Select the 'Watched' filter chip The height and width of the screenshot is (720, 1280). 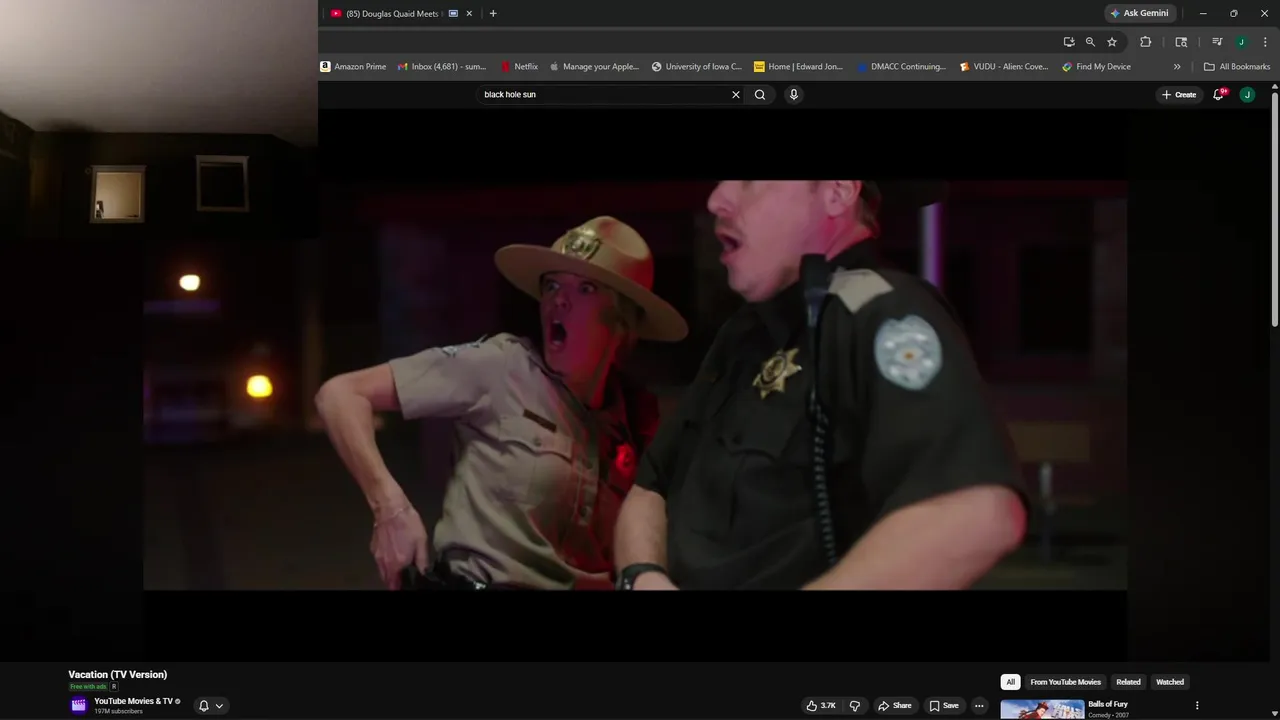coord(1170,682)
